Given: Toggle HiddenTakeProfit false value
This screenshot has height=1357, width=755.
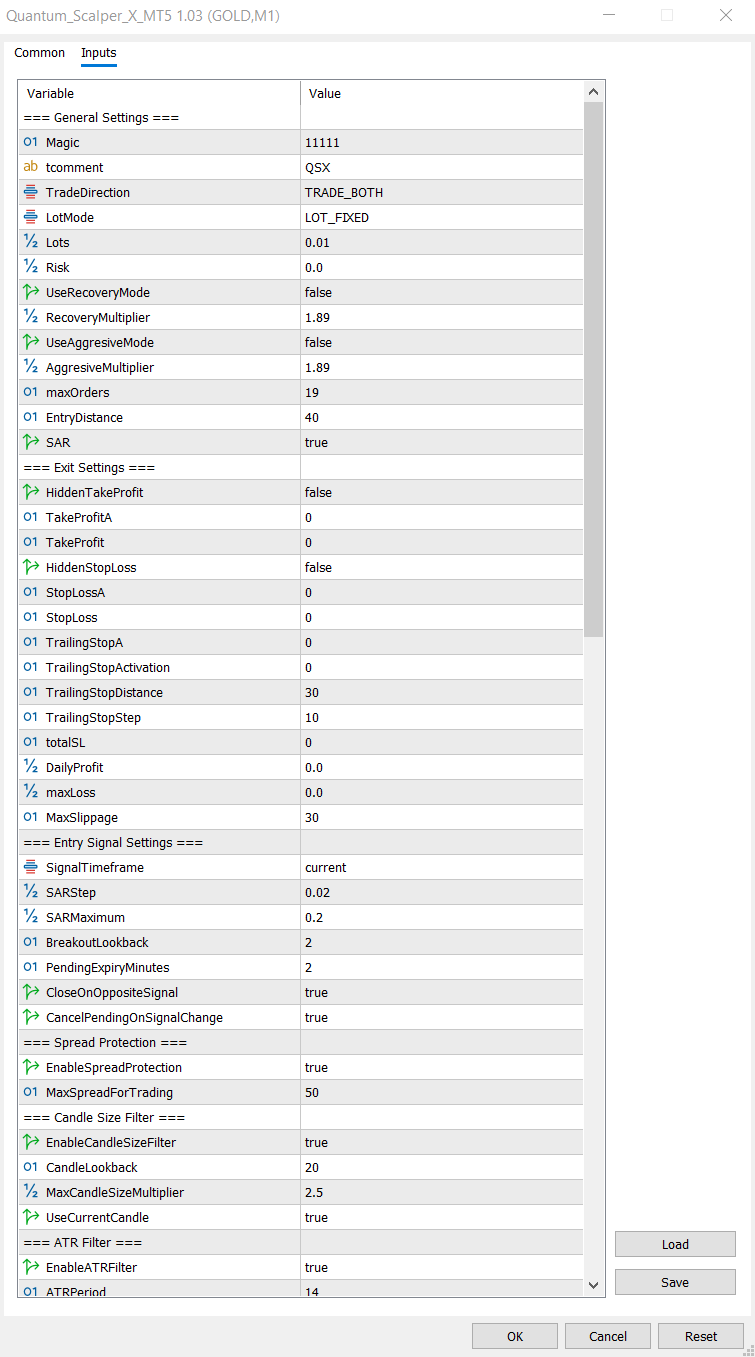Looking at the screenshot, I should point(442,493).
